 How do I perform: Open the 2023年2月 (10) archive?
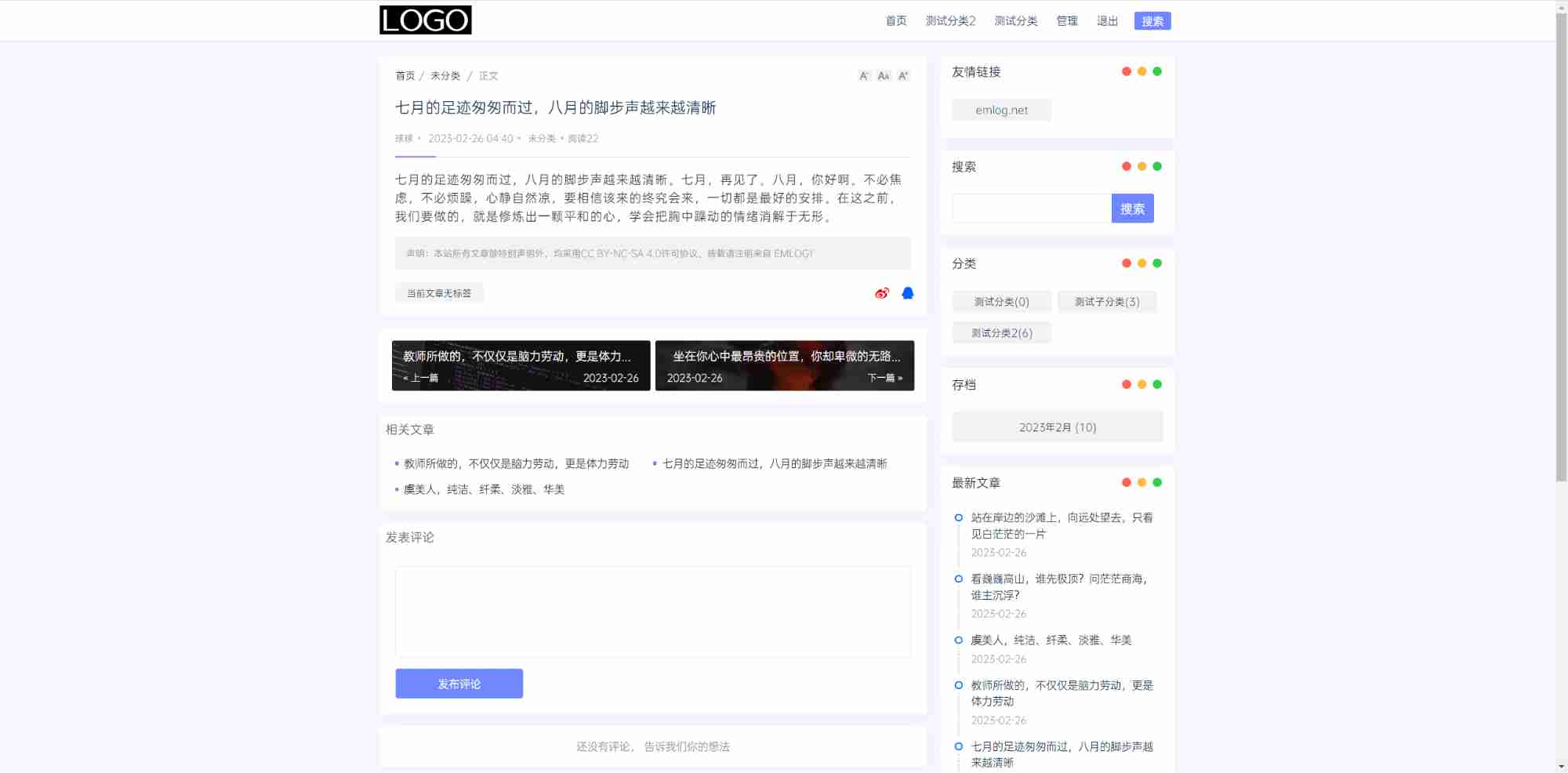(1057, 427)
